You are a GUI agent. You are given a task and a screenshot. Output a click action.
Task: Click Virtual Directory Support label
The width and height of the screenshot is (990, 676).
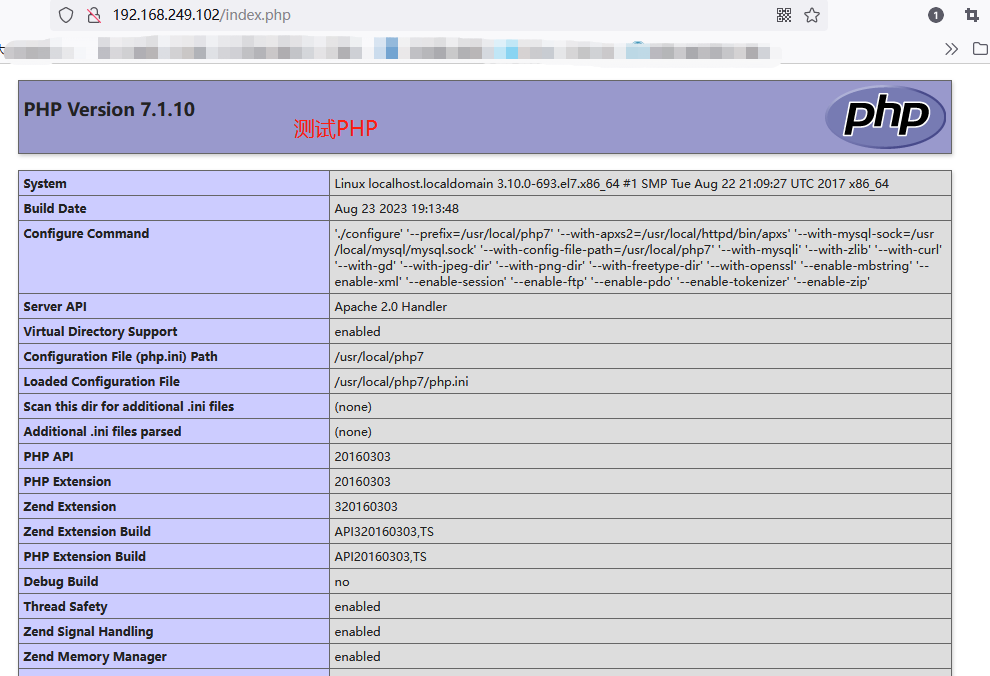click(x=100, y=331)
